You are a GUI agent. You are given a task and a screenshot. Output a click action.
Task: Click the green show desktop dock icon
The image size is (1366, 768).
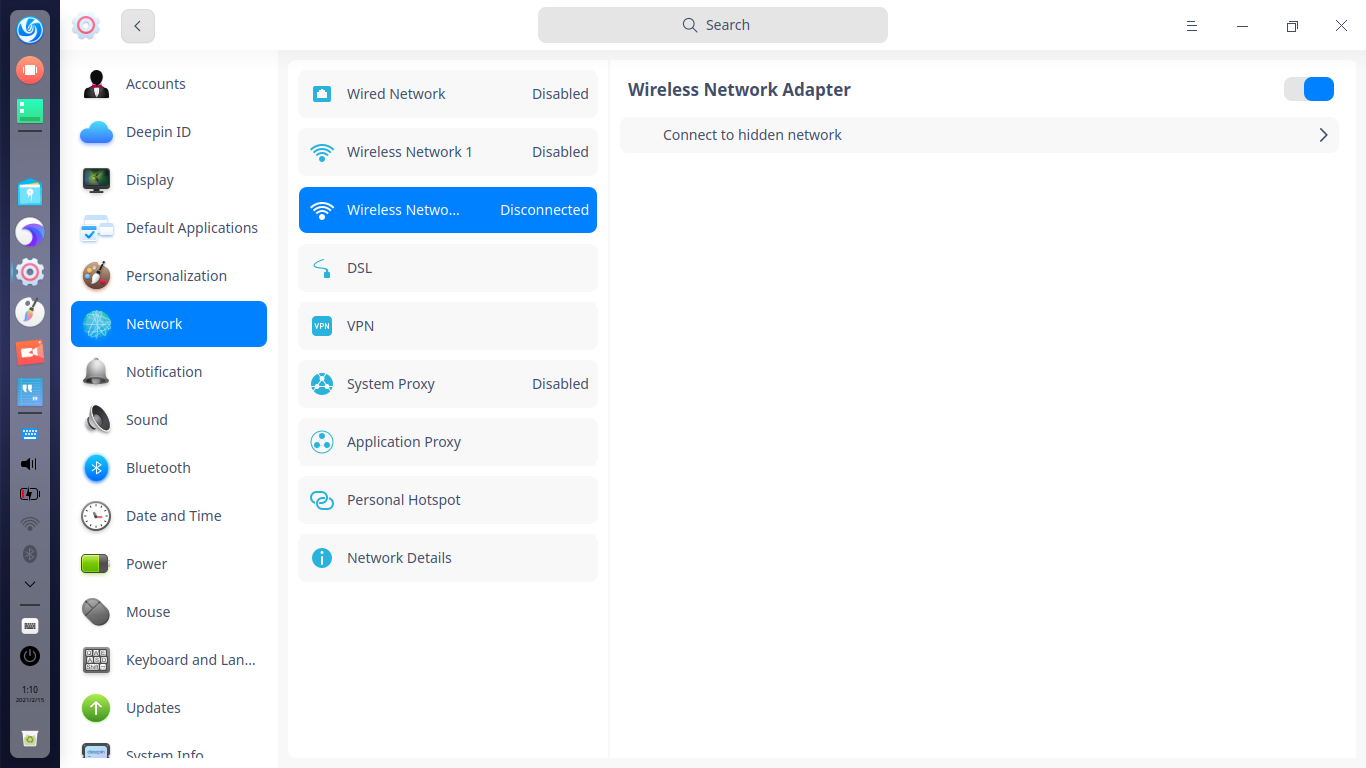[30, 111]
